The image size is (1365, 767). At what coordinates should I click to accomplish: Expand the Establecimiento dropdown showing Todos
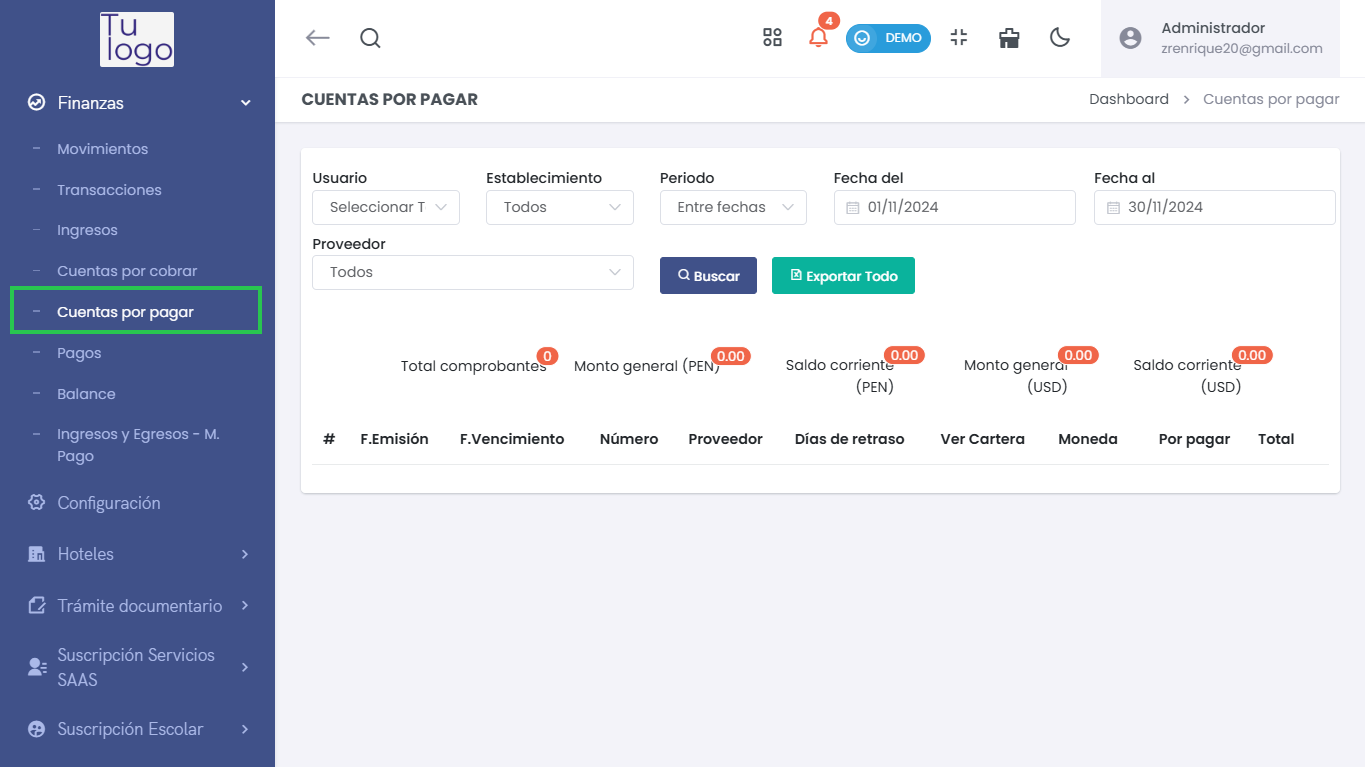coord(559,207)
